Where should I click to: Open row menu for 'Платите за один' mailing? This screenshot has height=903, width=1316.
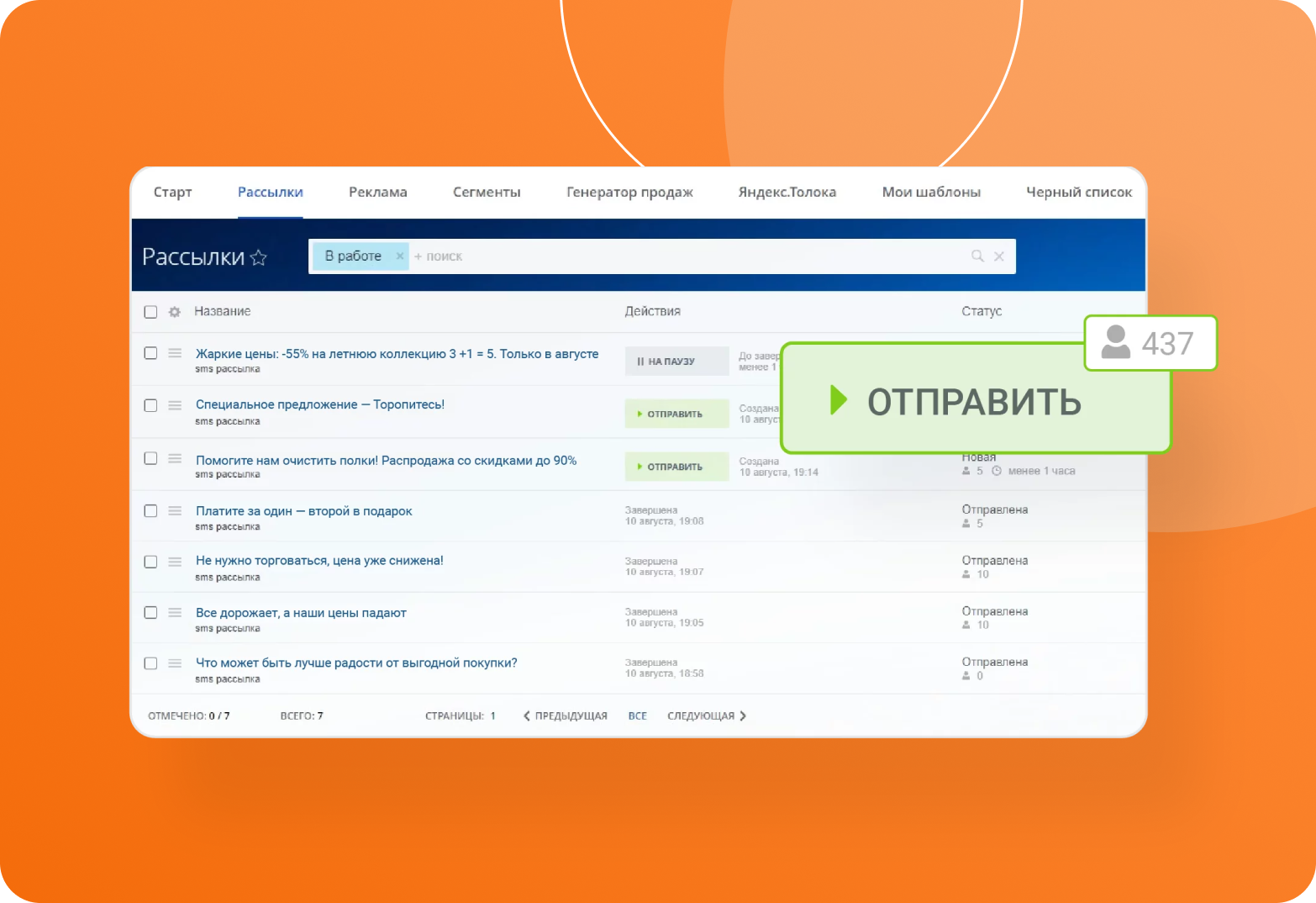pos(175,510)
